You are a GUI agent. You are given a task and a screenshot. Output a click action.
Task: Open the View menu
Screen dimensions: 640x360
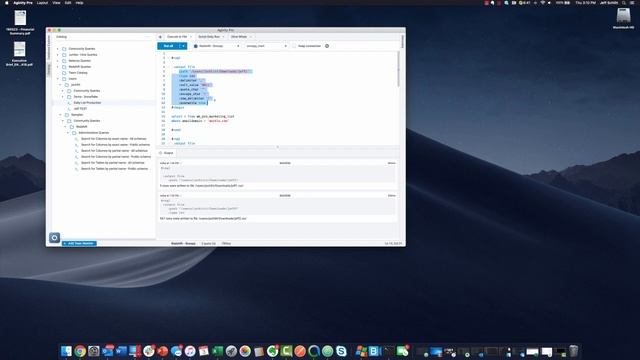(x=56, y=2)
